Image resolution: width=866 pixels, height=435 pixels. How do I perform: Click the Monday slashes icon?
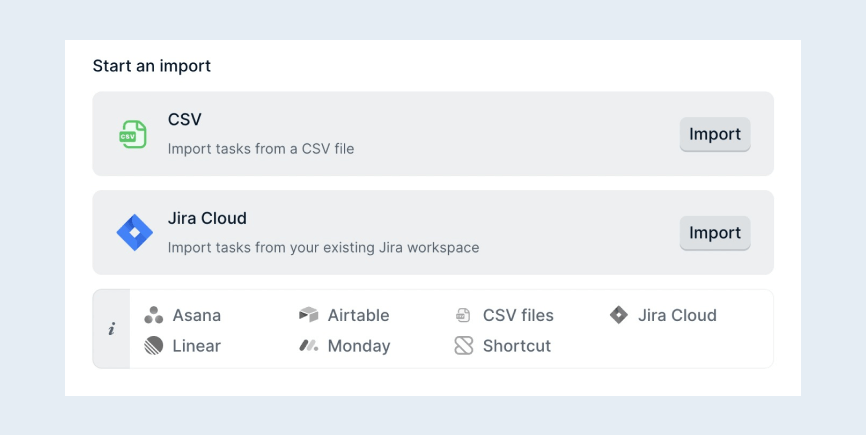coord(309,346)
